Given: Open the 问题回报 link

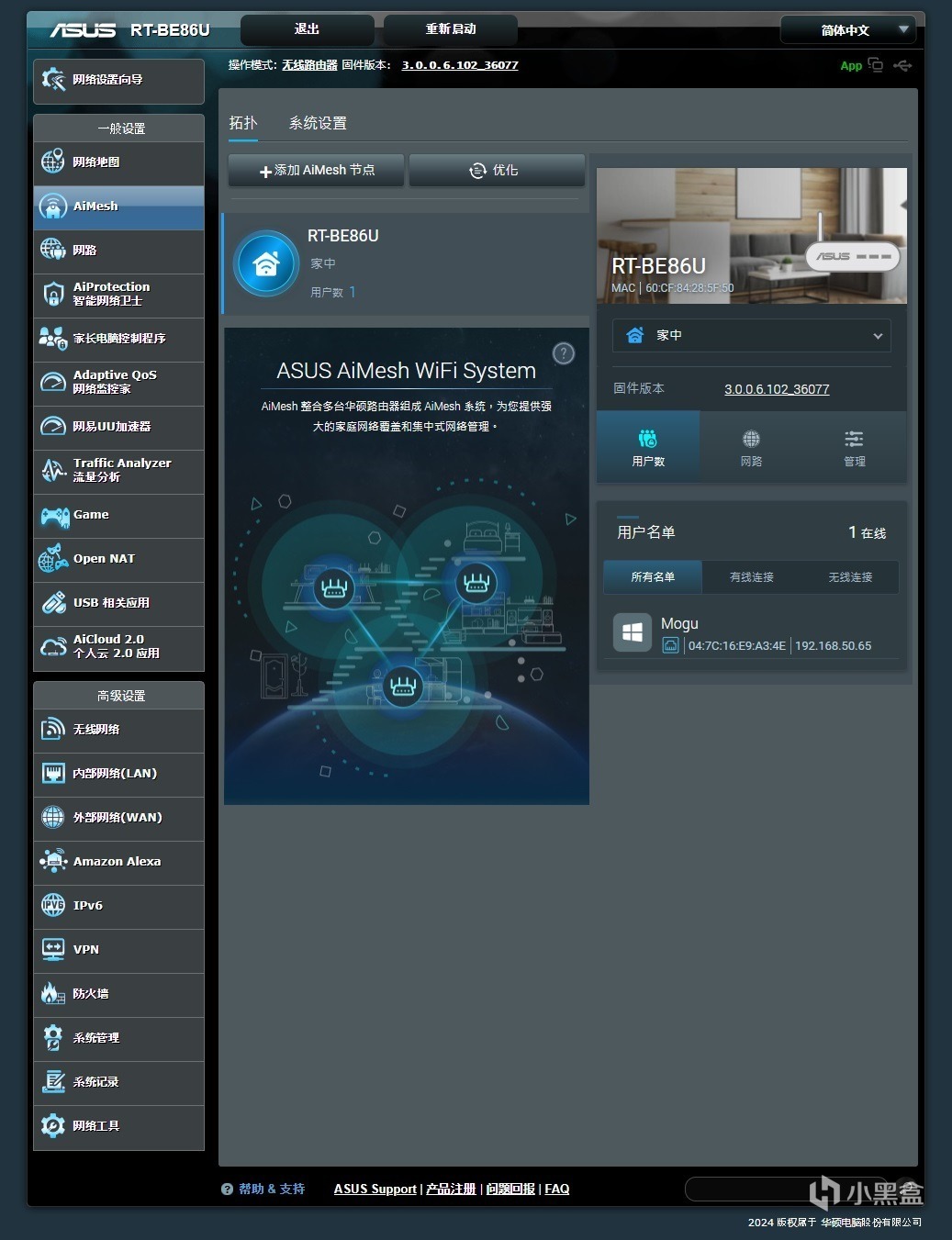Looking at the screenshot, I should pyautogui.click(x=510, y=1189).
